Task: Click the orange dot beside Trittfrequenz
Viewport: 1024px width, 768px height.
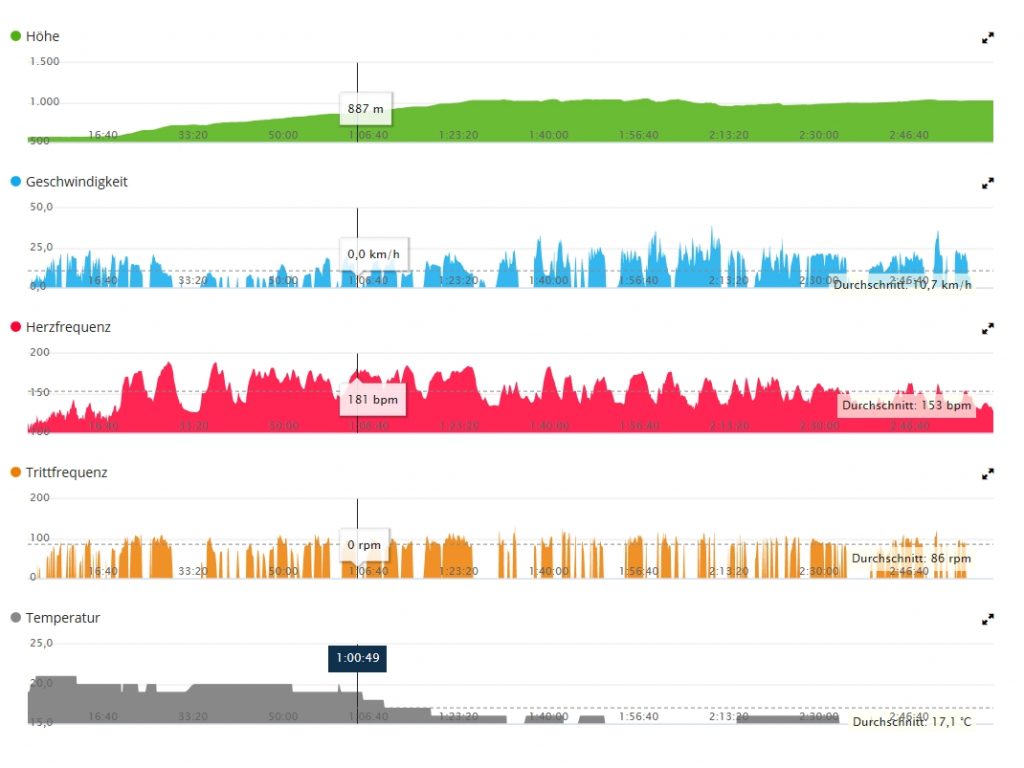Action: point(16,472)
